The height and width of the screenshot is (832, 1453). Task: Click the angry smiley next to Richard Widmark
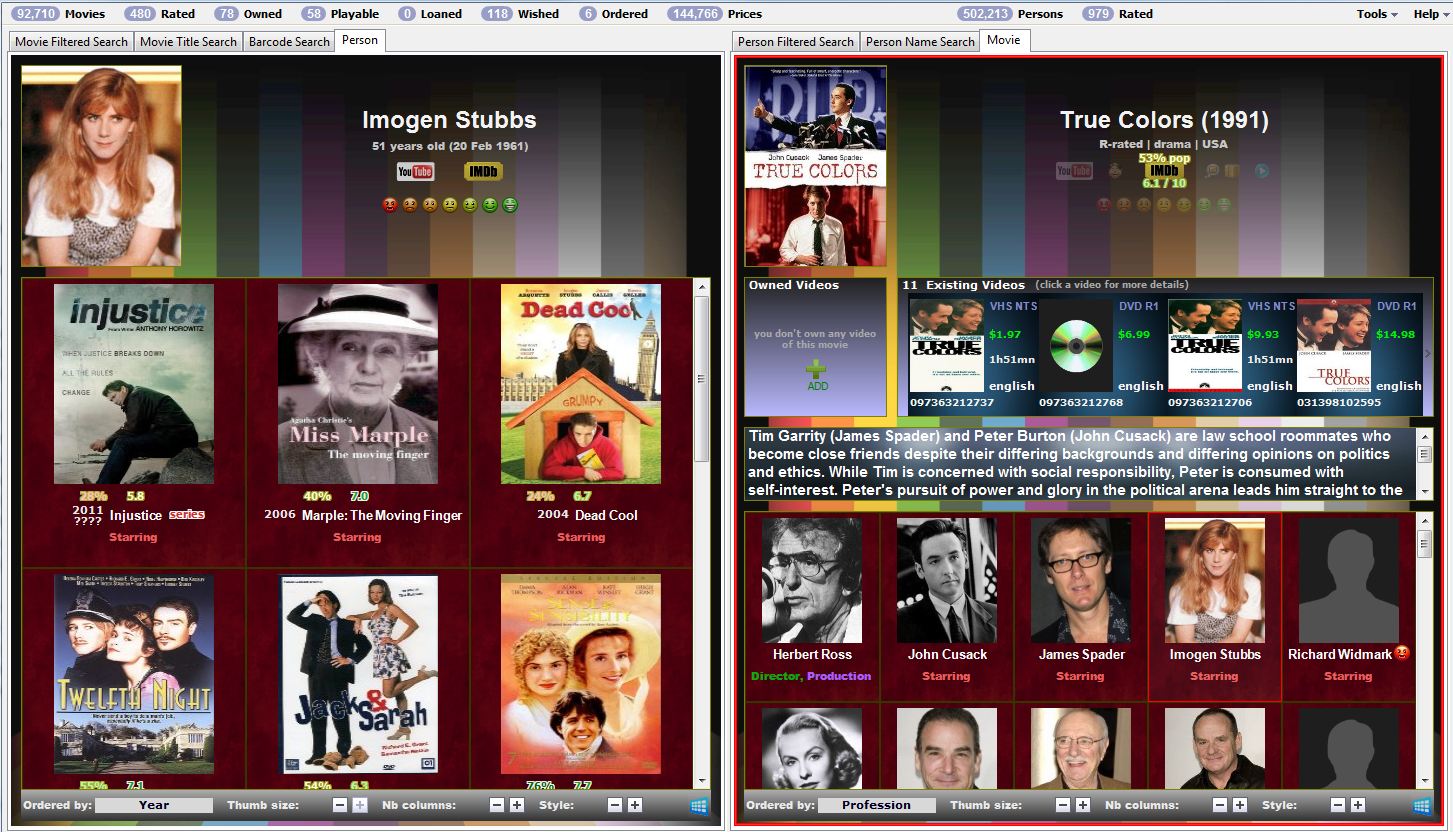point(1402,654)
